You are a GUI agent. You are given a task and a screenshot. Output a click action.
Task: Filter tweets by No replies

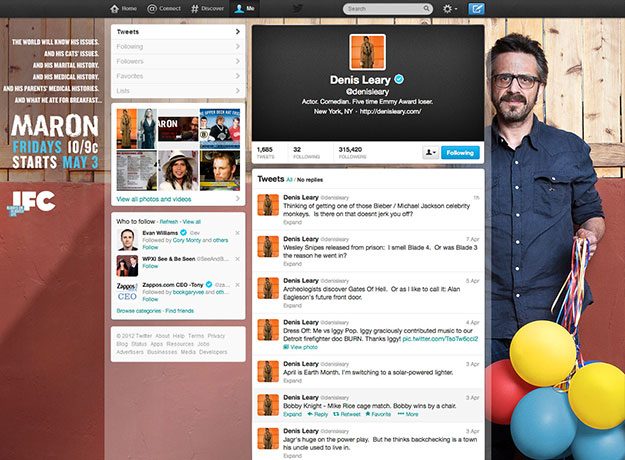click(x=310, y=180)
